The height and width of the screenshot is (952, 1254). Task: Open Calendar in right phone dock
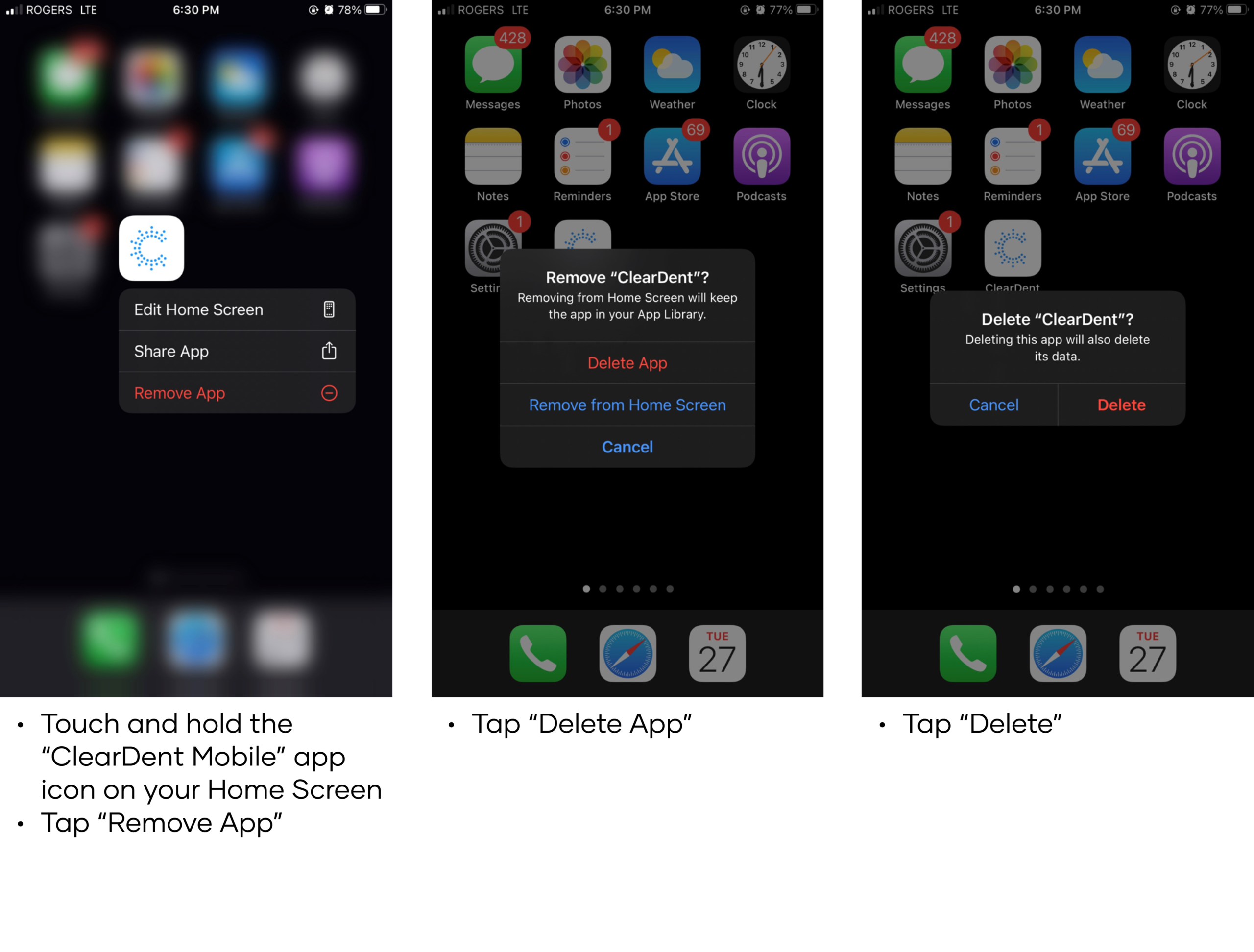click(x=1147, y=653)
